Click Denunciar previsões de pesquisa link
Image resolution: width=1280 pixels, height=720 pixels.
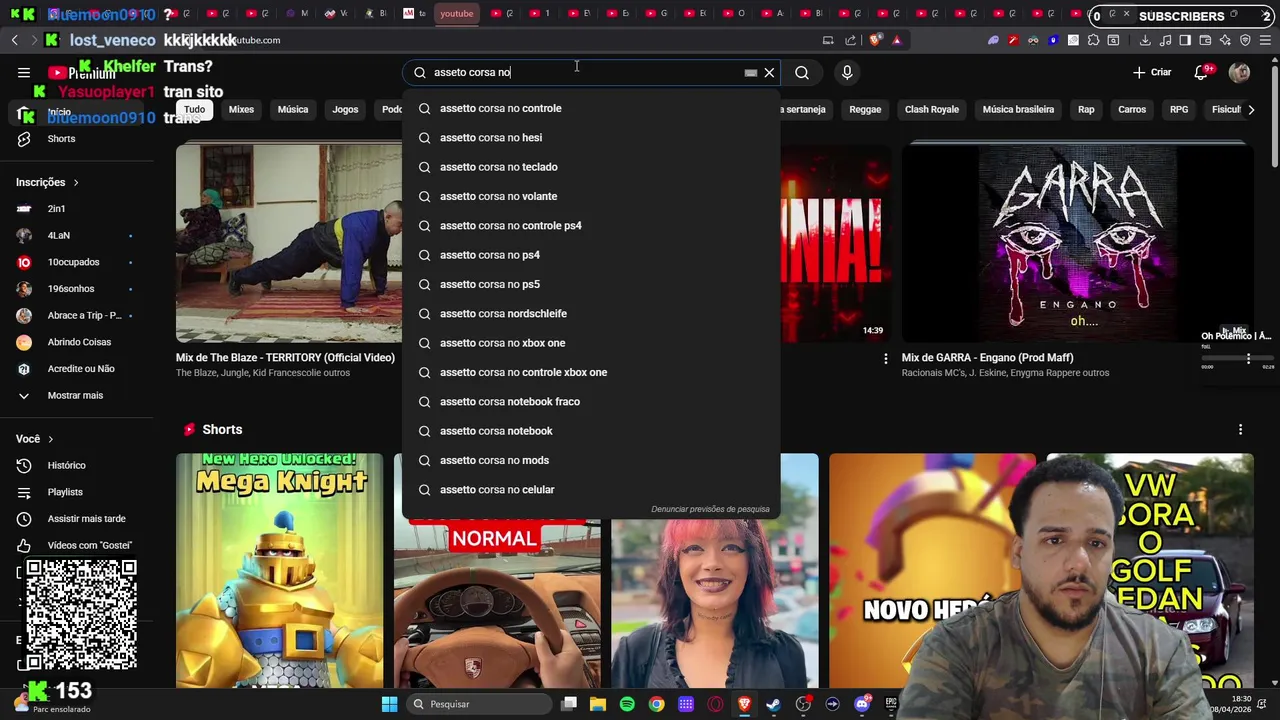pos(710,509)
